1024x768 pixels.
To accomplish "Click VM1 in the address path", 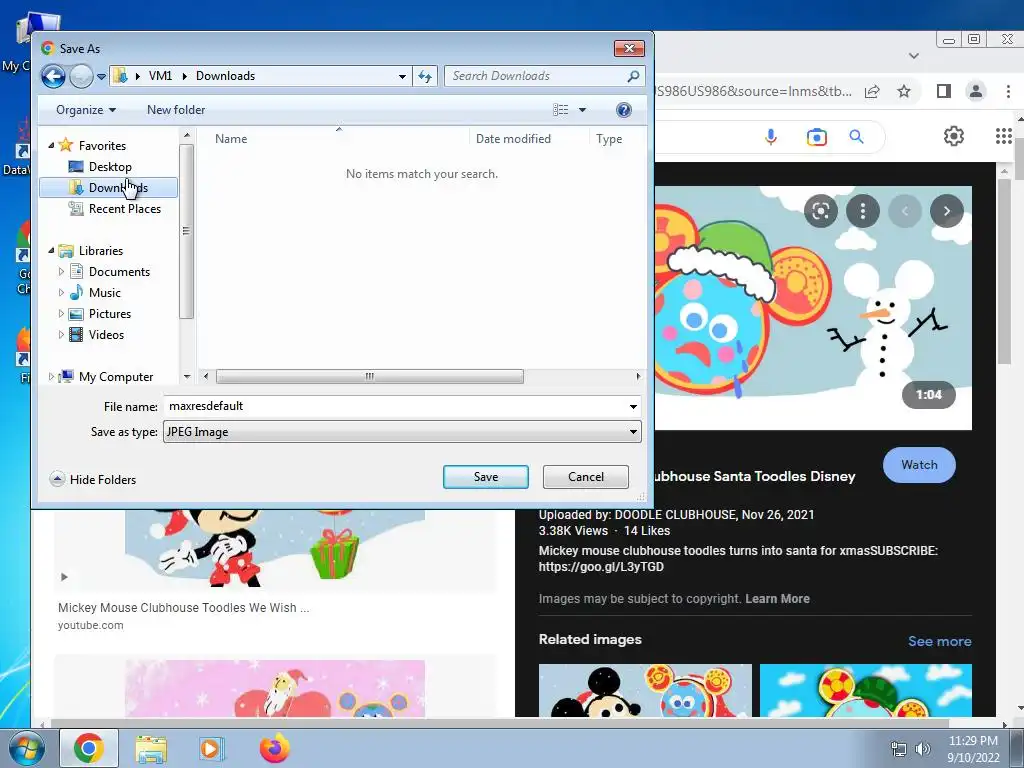I will (160, 76).
